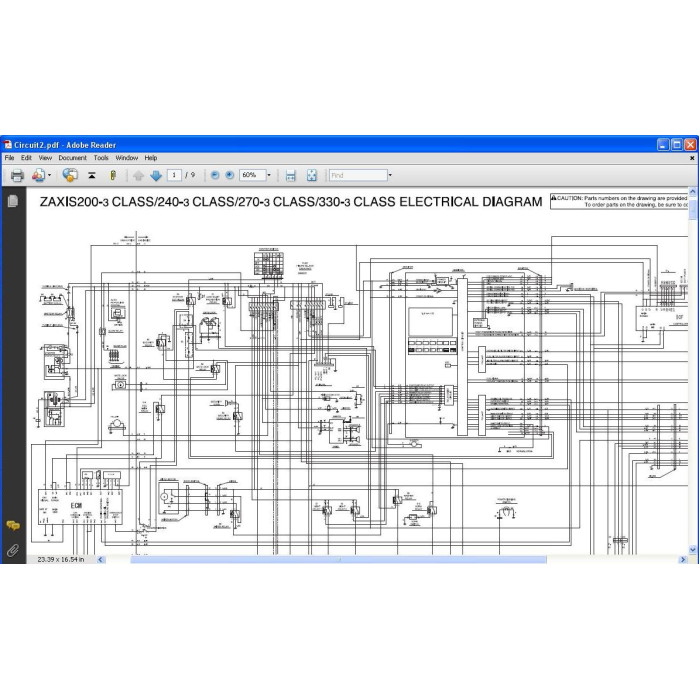Click the page size 23.39 x 16.54 in label
Image resolution: width=700 pixels, height=700 pixels.
61,559
